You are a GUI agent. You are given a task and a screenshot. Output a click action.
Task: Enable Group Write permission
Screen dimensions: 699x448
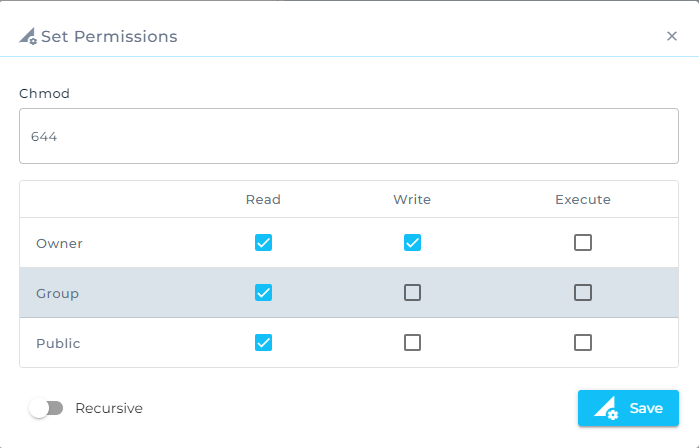412,293
